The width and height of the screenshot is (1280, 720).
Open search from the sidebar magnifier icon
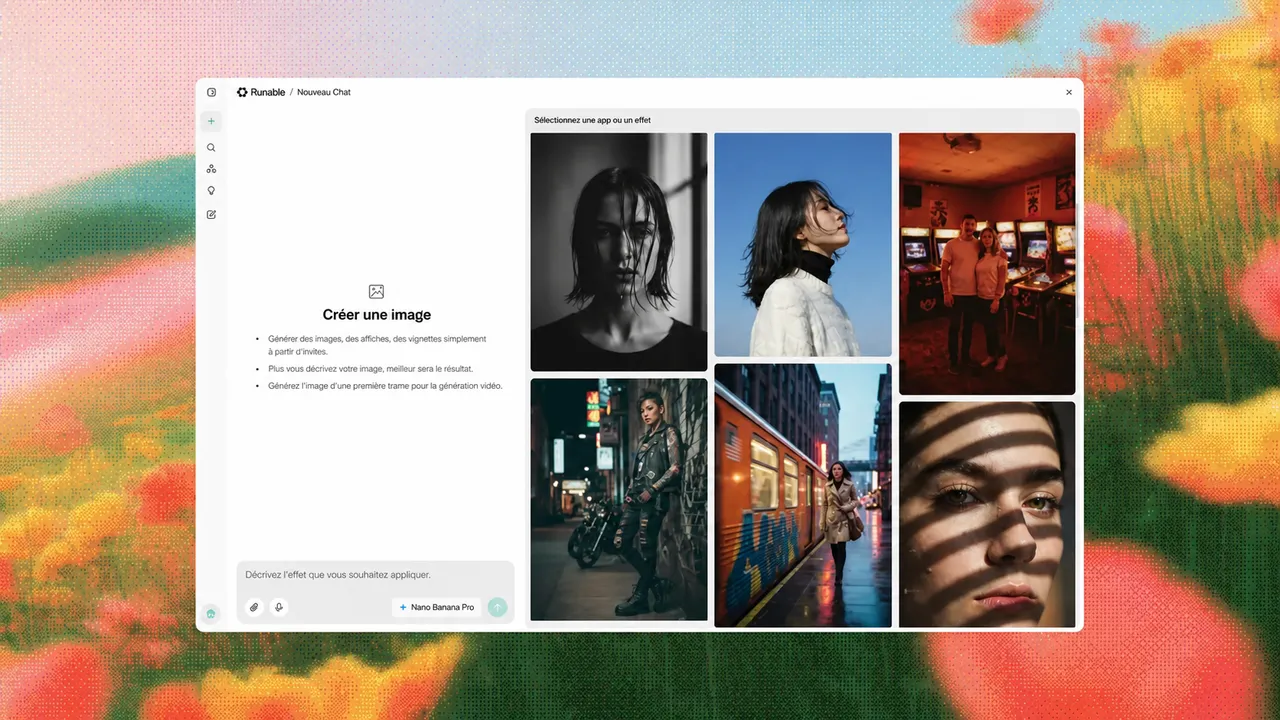click(211, 147)
